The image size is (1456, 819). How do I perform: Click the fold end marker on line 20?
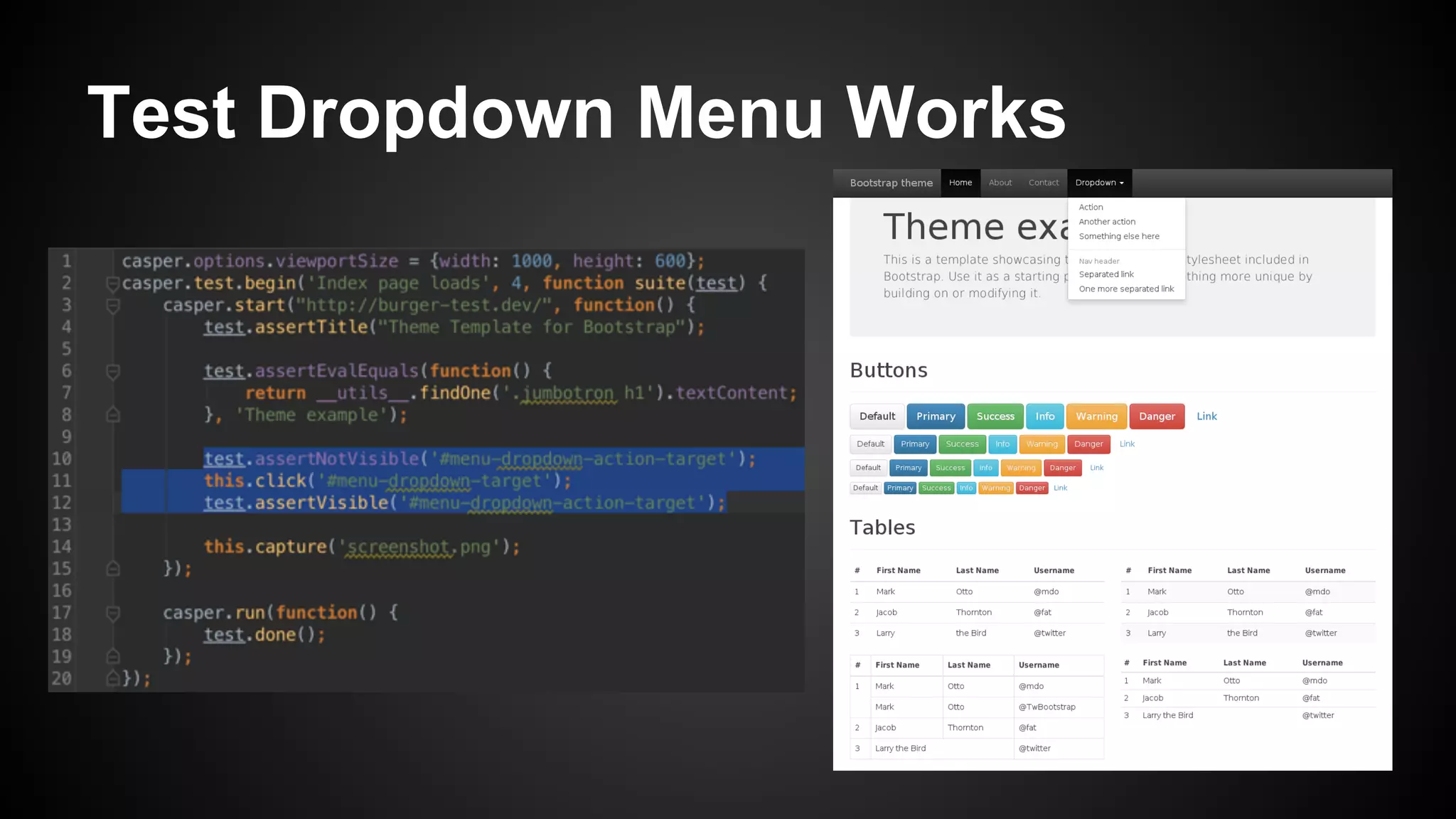click(x=112, y=678)
